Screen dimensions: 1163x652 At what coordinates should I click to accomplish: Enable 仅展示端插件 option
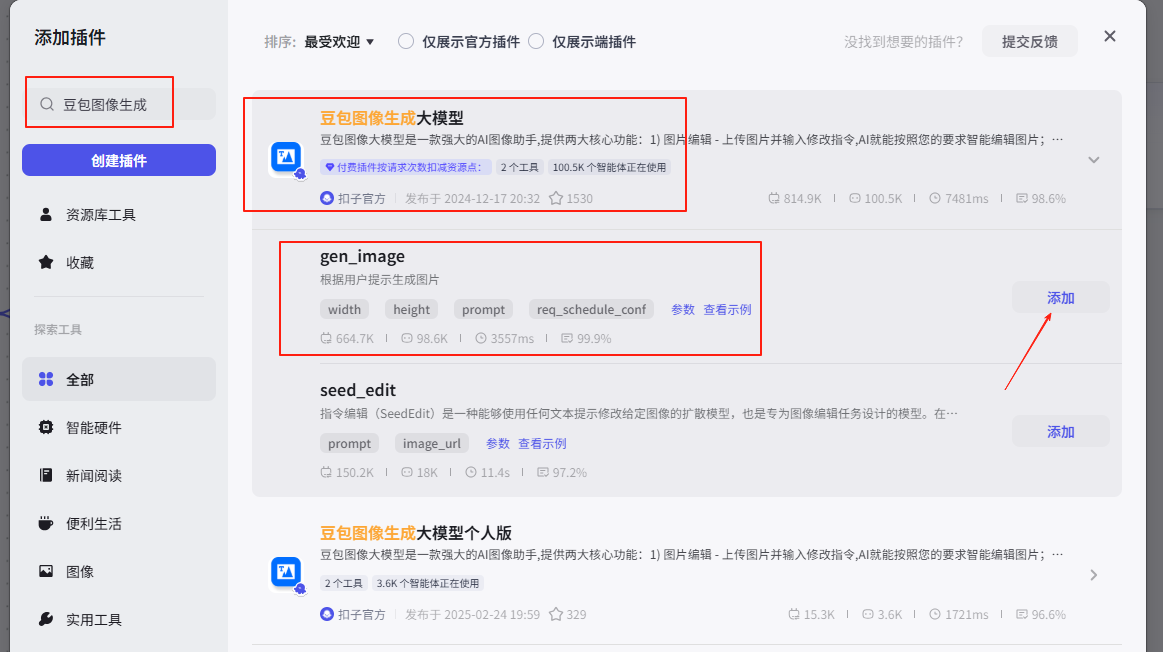tap(536, 42)
